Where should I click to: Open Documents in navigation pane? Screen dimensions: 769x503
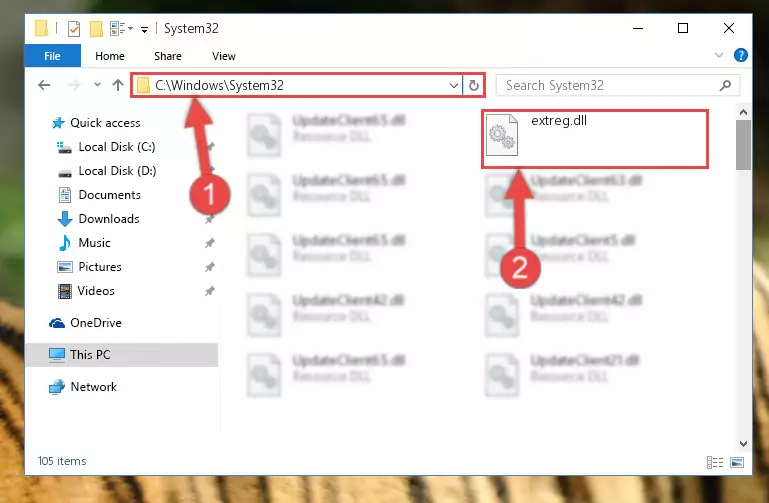tap(109, 195)
